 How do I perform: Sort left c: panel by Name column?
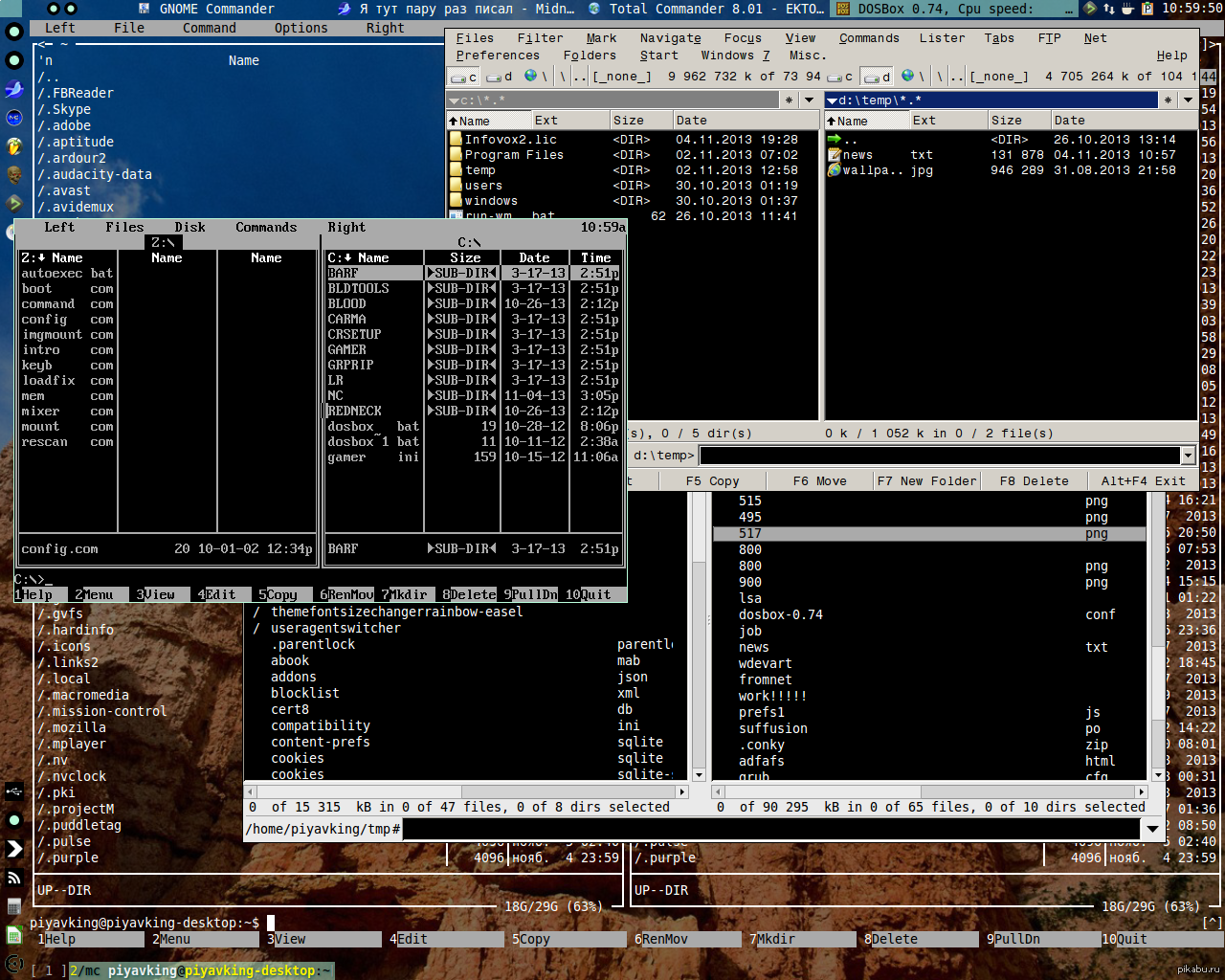pyautogui.click(x=488, y=121)
